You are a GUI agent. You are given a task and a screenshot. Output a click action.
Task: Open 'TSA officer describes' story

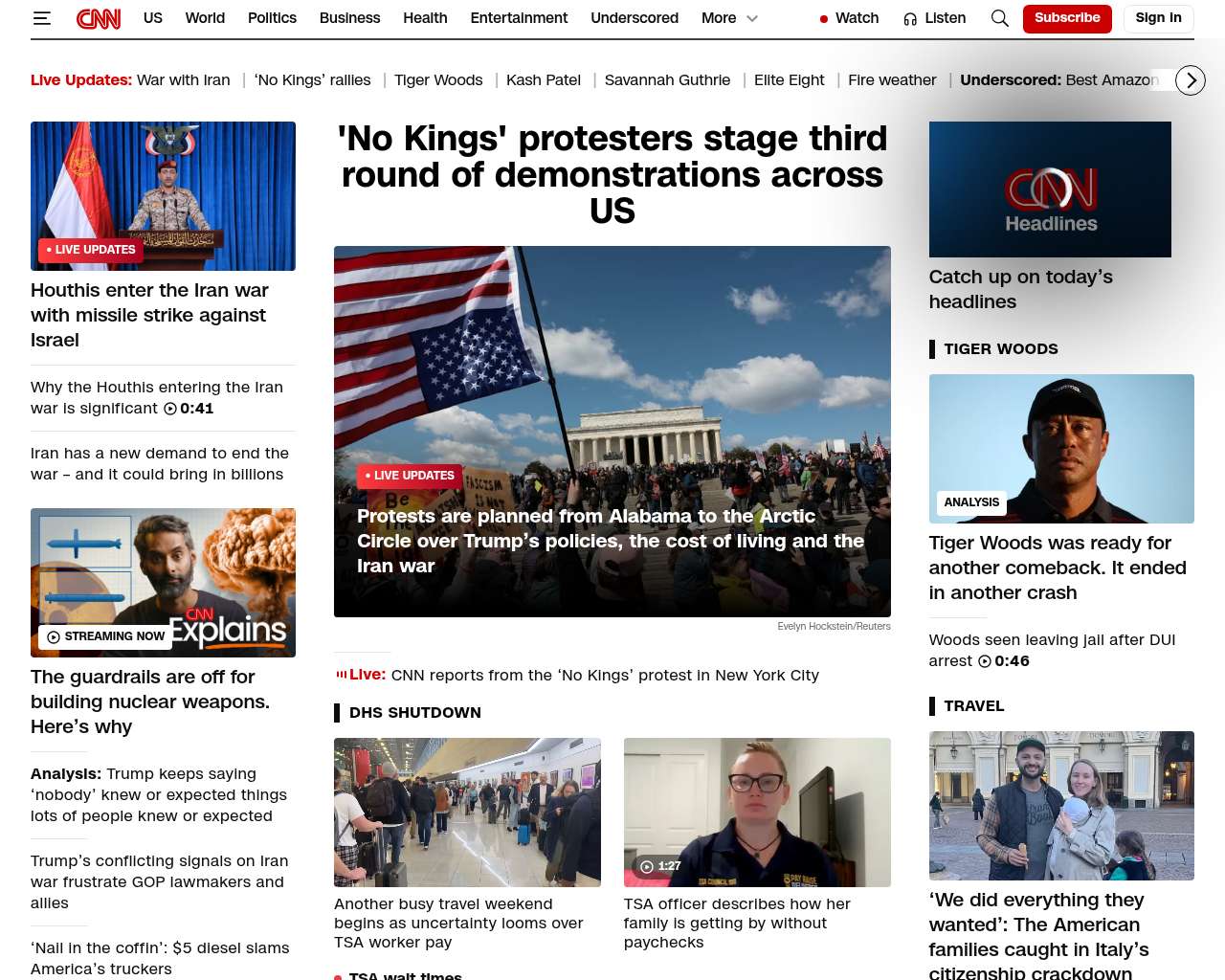click(737, 924)
